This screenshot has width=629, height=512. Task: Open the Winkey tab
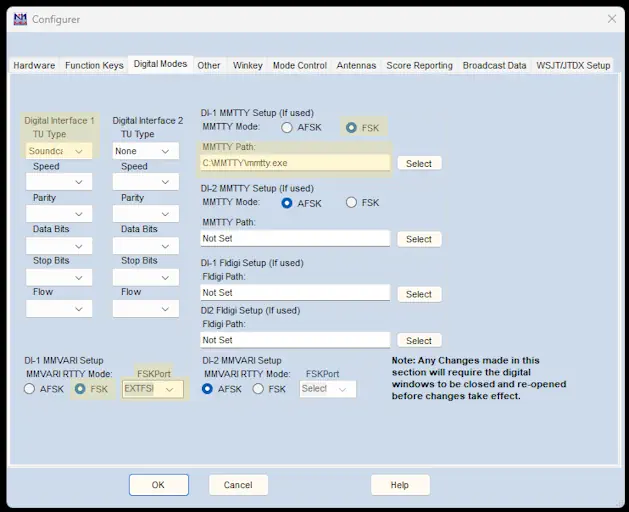247,65
